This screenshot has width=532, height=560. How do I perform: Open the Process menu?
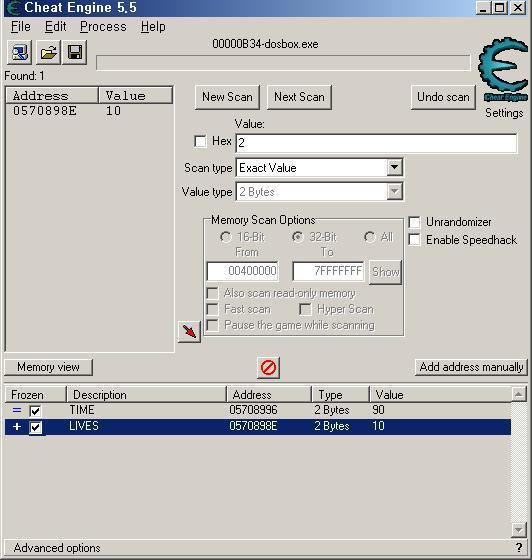coord(103,27)
